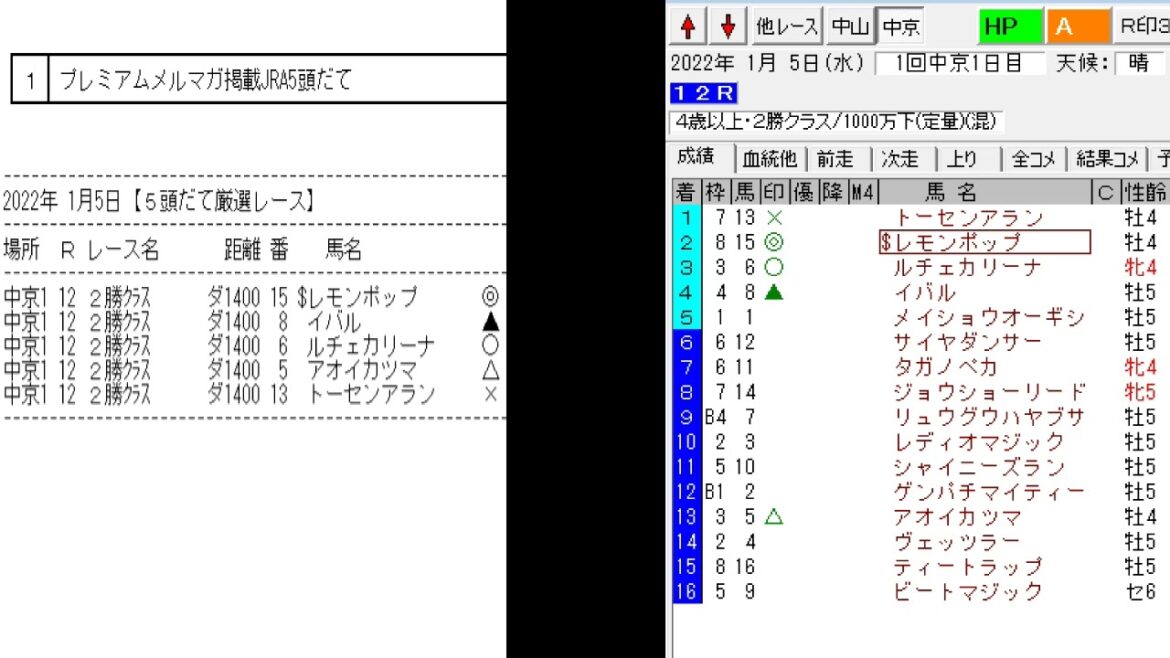
Task: Open the 他レース race selector
Action: coord(787,27)
